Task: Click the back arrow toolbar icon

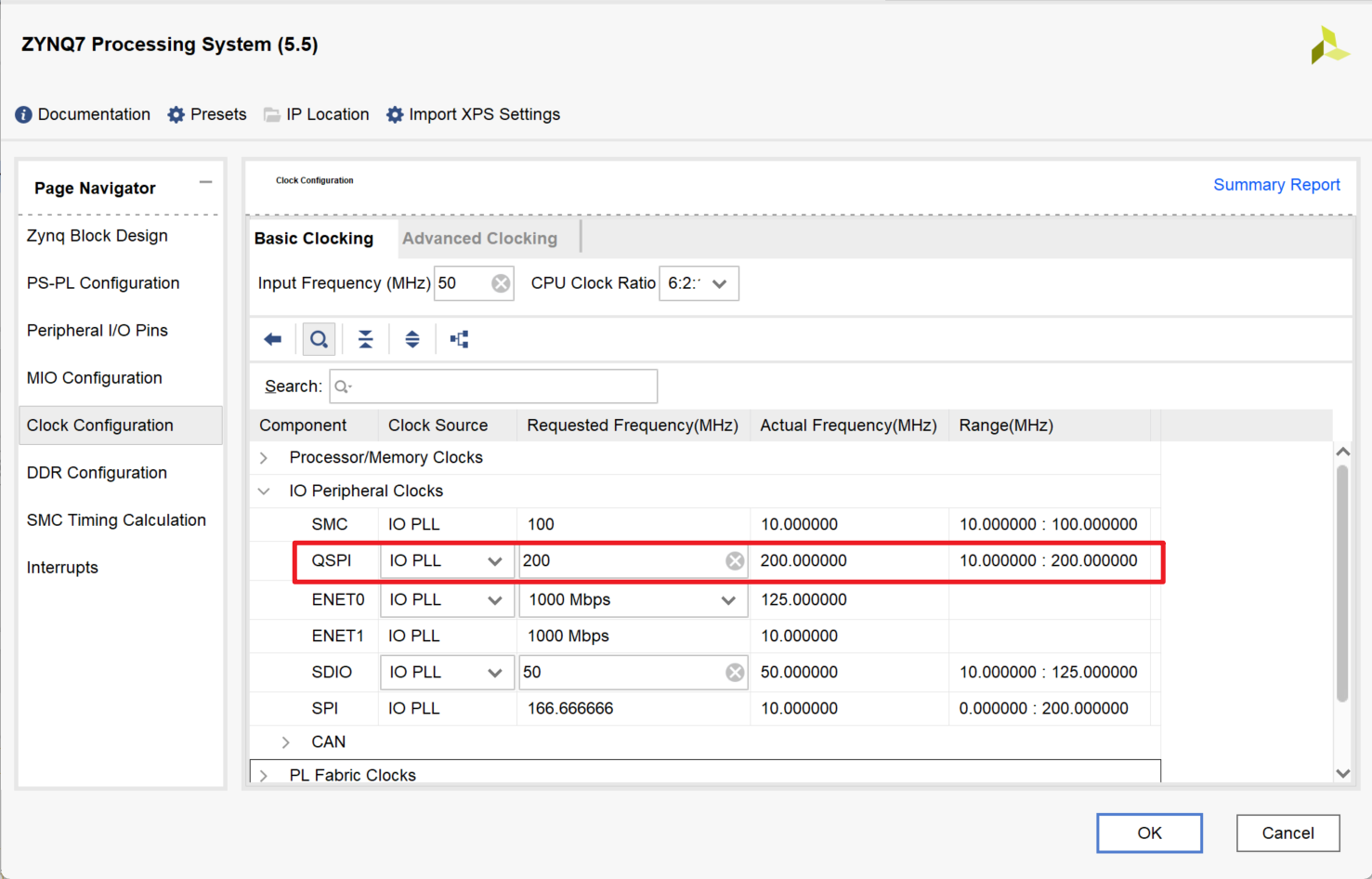Action: (272, 339)
